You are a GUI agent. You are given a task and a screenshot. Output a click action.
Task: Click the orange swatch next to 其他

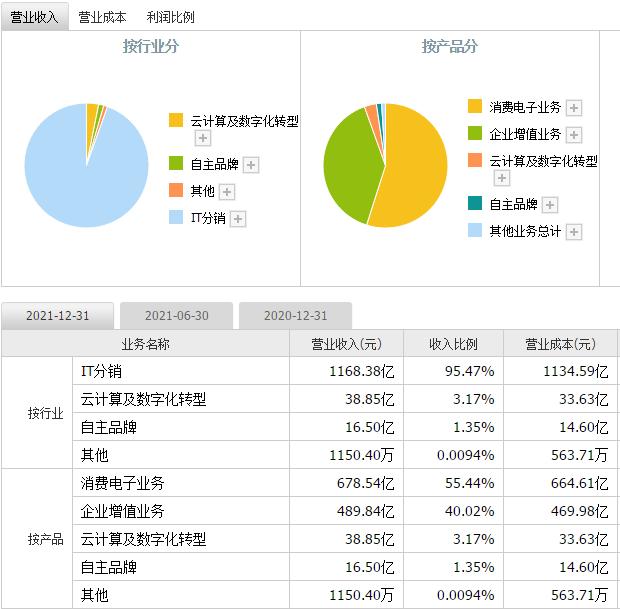point(176,190)
